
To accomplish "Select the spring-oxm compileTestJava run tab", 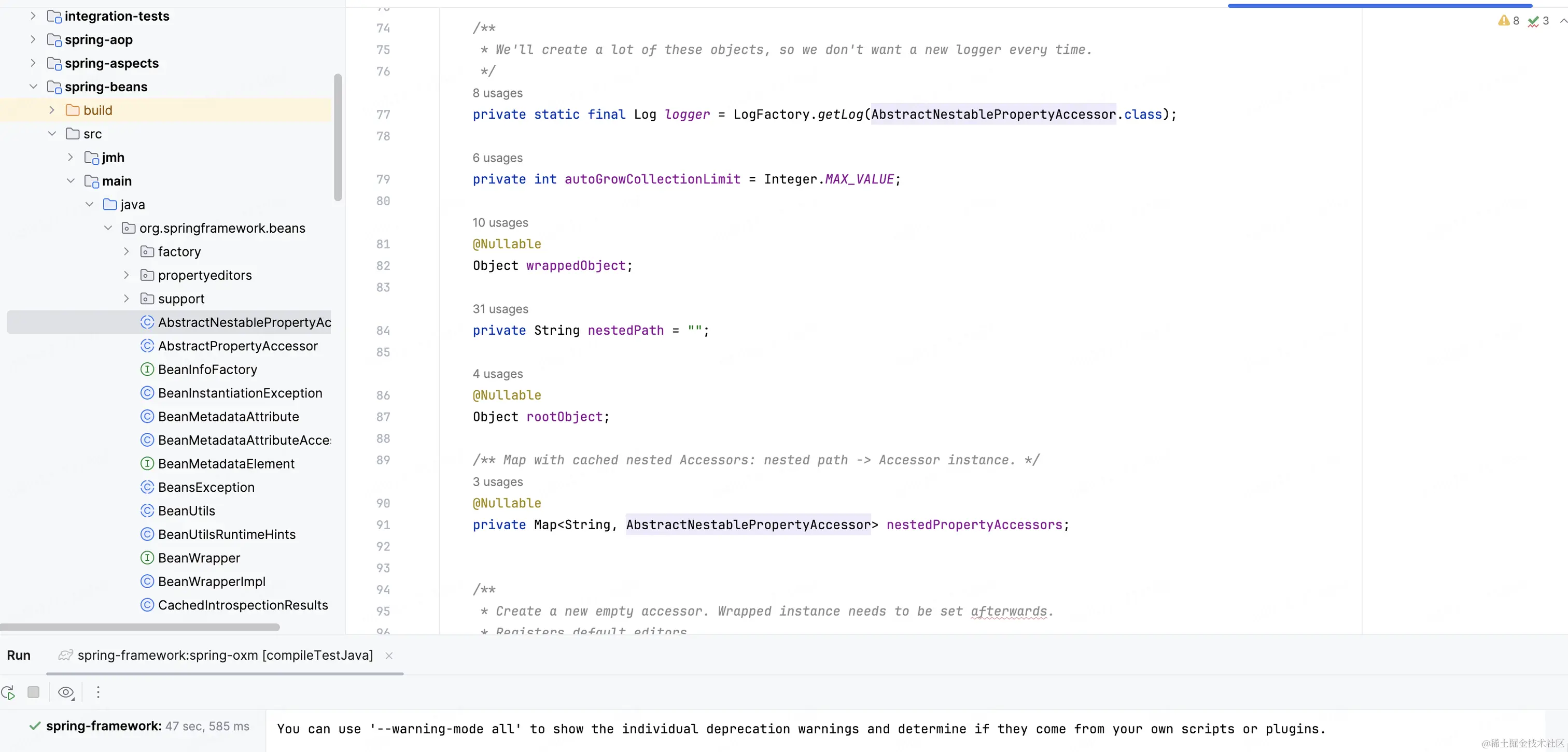I will point(225,655).
